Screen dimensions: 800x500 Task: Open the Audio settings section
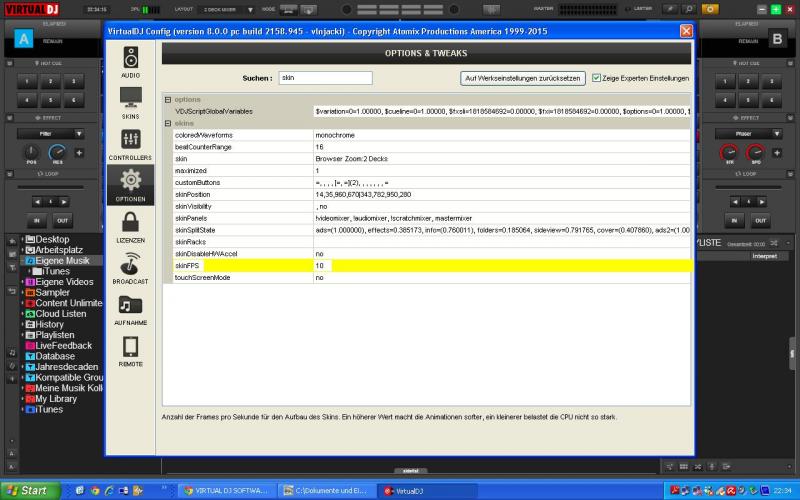coord(131,62)
